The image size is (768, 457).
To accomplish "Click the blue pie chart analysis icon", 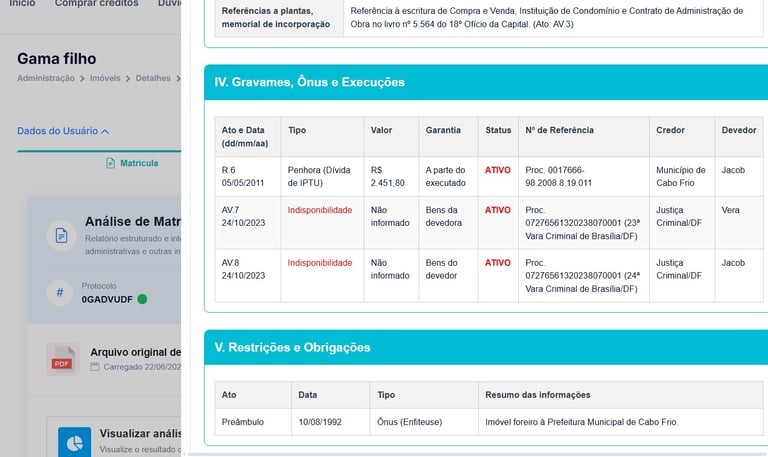I will coord(74,442).
